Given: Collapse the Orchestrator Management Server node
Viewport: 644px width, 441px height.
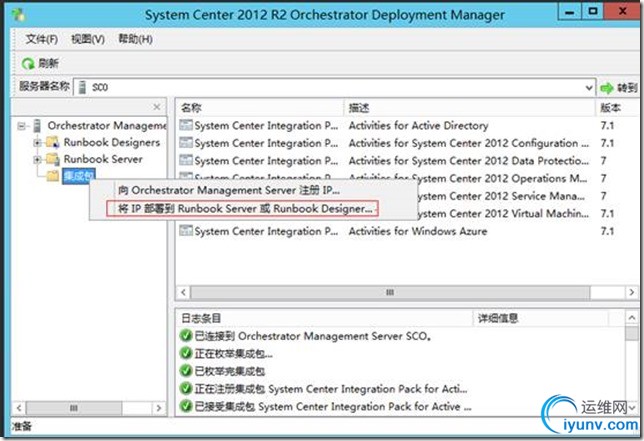Looking at the screenshot, I should (21, 126).
